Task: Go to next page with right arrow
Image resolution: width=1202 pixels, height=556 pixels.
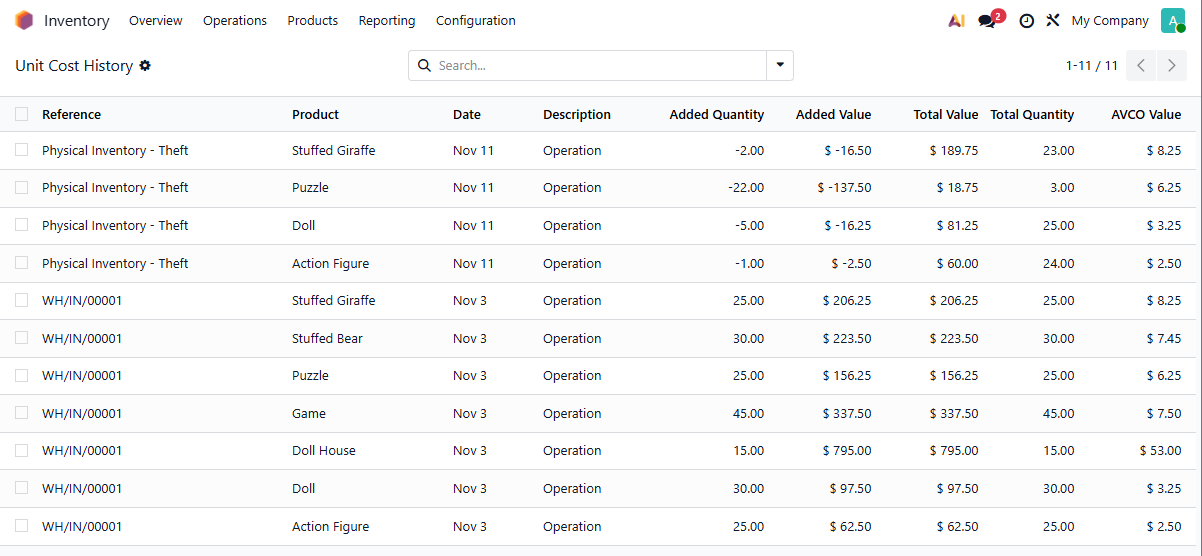Action: tap(1171, 66)
